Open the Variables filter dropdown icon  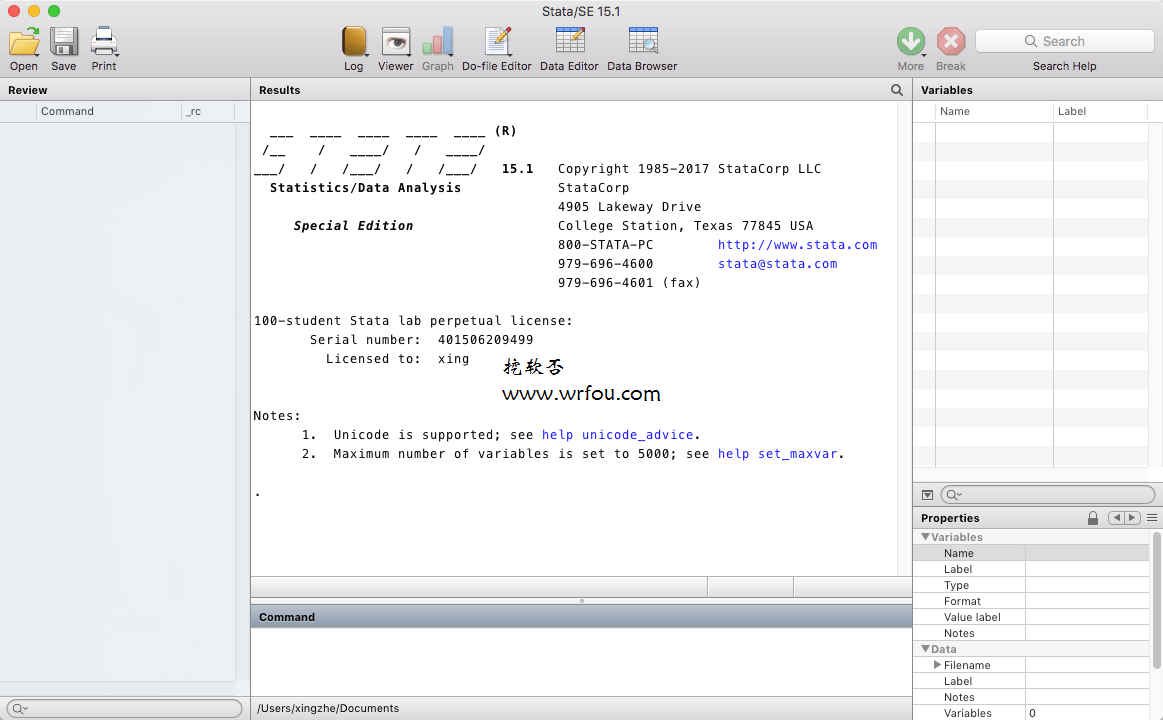[x=927, y=495]
